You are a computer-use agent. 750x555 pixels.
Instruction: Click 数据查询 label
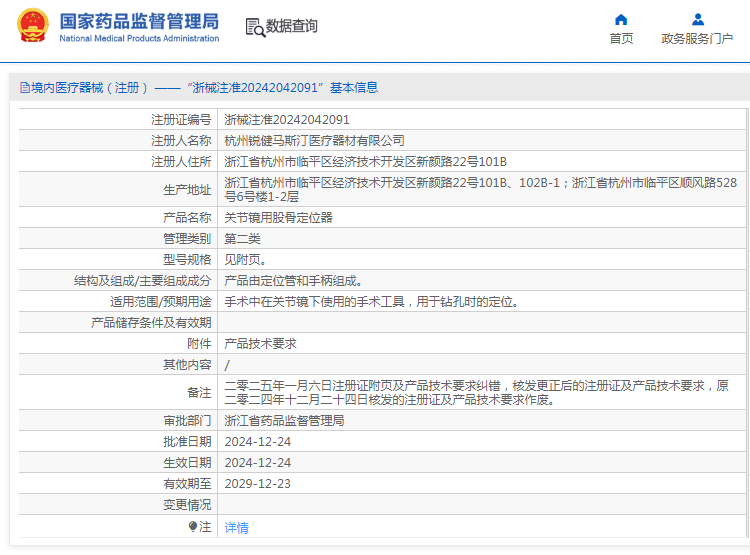(x=291, y=26)
